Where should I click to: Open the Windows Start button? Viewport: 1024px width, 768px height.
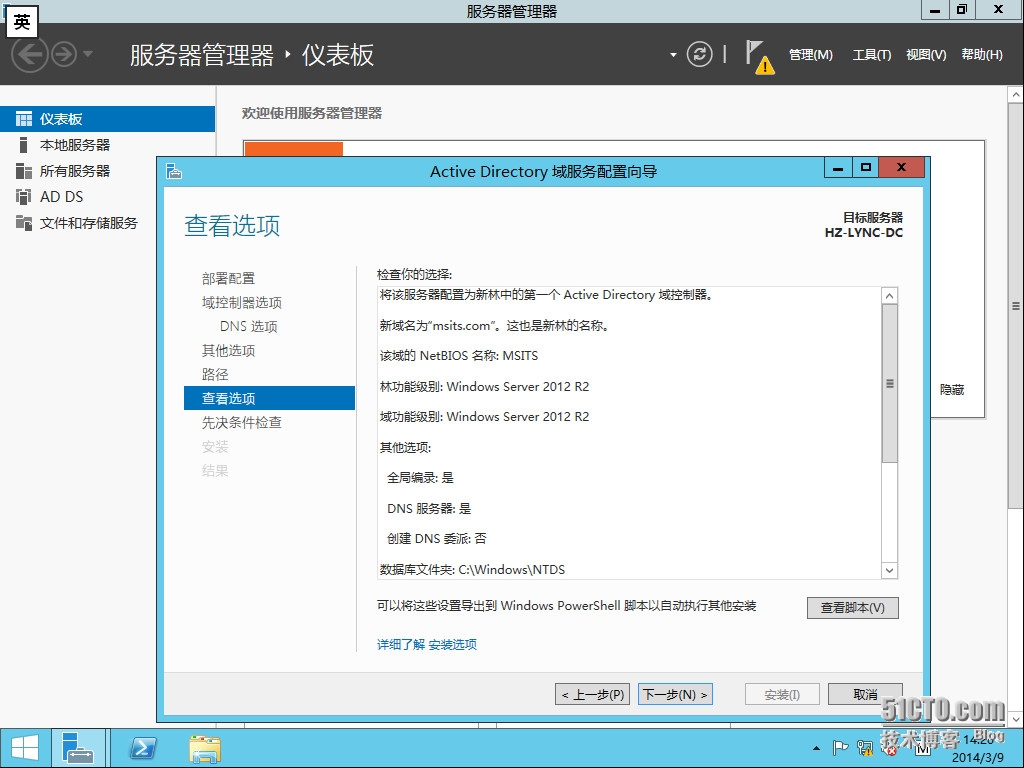click(x=25, y=748)
